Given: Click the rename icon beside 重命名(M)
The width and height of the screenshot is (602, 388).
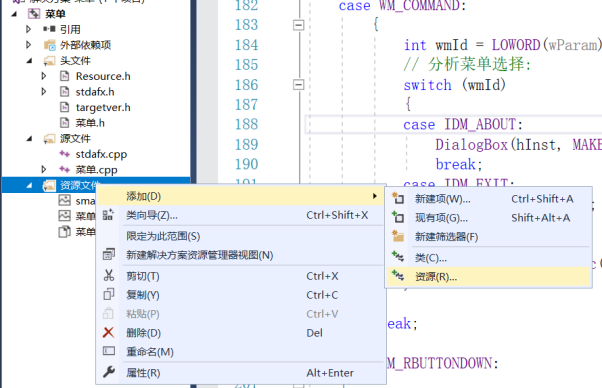Looking at the screenshot, I should pyautogui.click(x=109, y=351).
